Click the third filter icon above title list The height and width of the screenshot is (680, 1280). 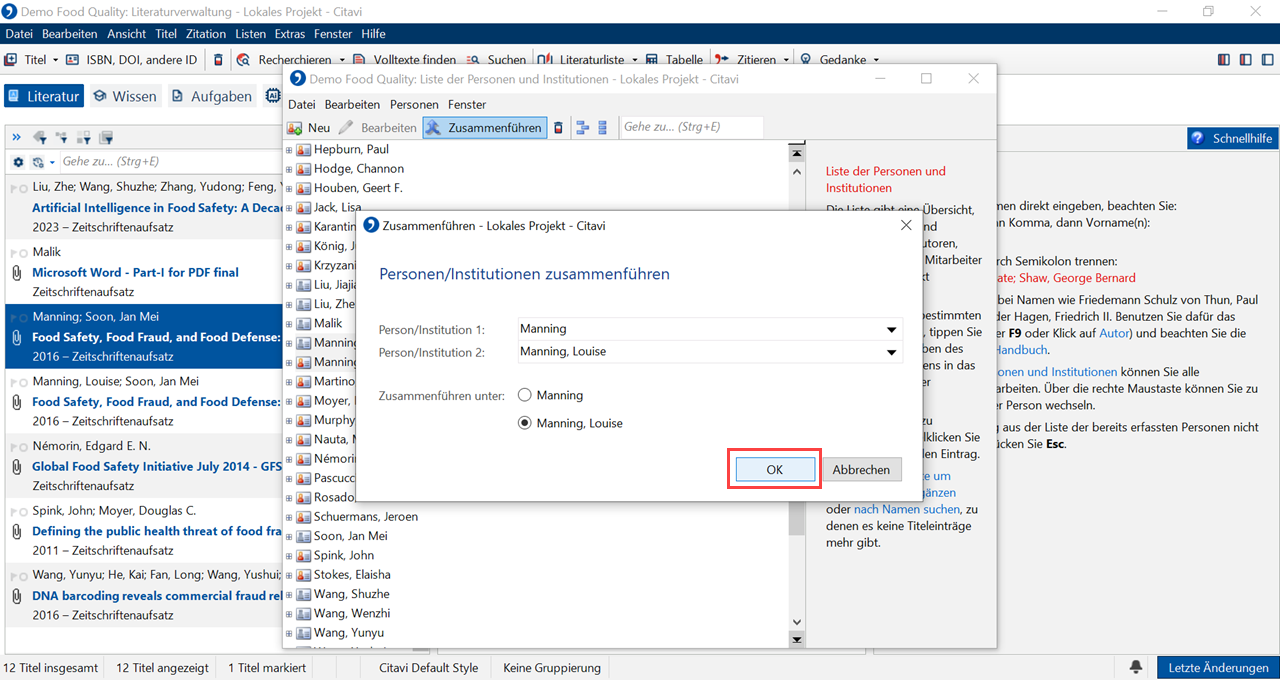click(x=84, y=137)
